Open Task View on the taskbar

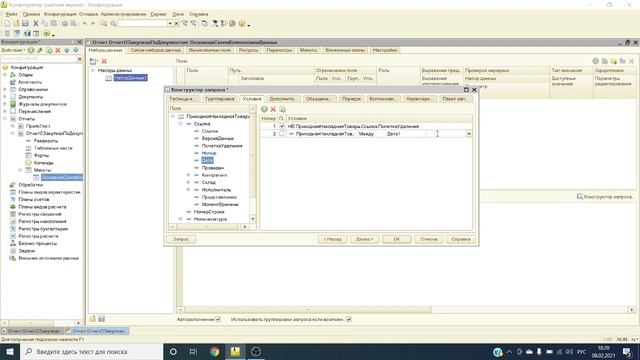tap(193, 351)
